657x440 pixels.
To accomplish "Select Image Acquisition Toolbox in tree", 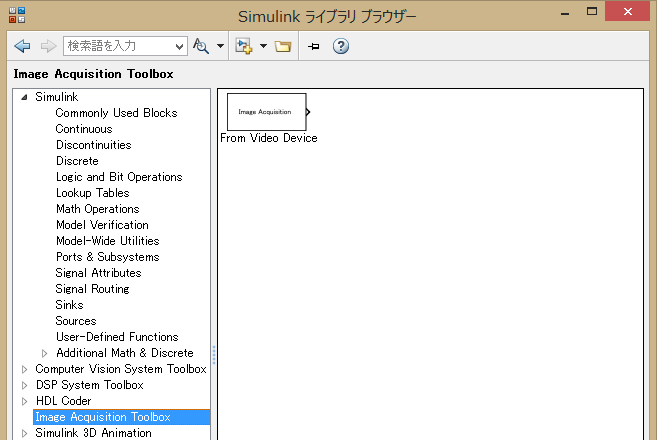I will tap(102, 417).
